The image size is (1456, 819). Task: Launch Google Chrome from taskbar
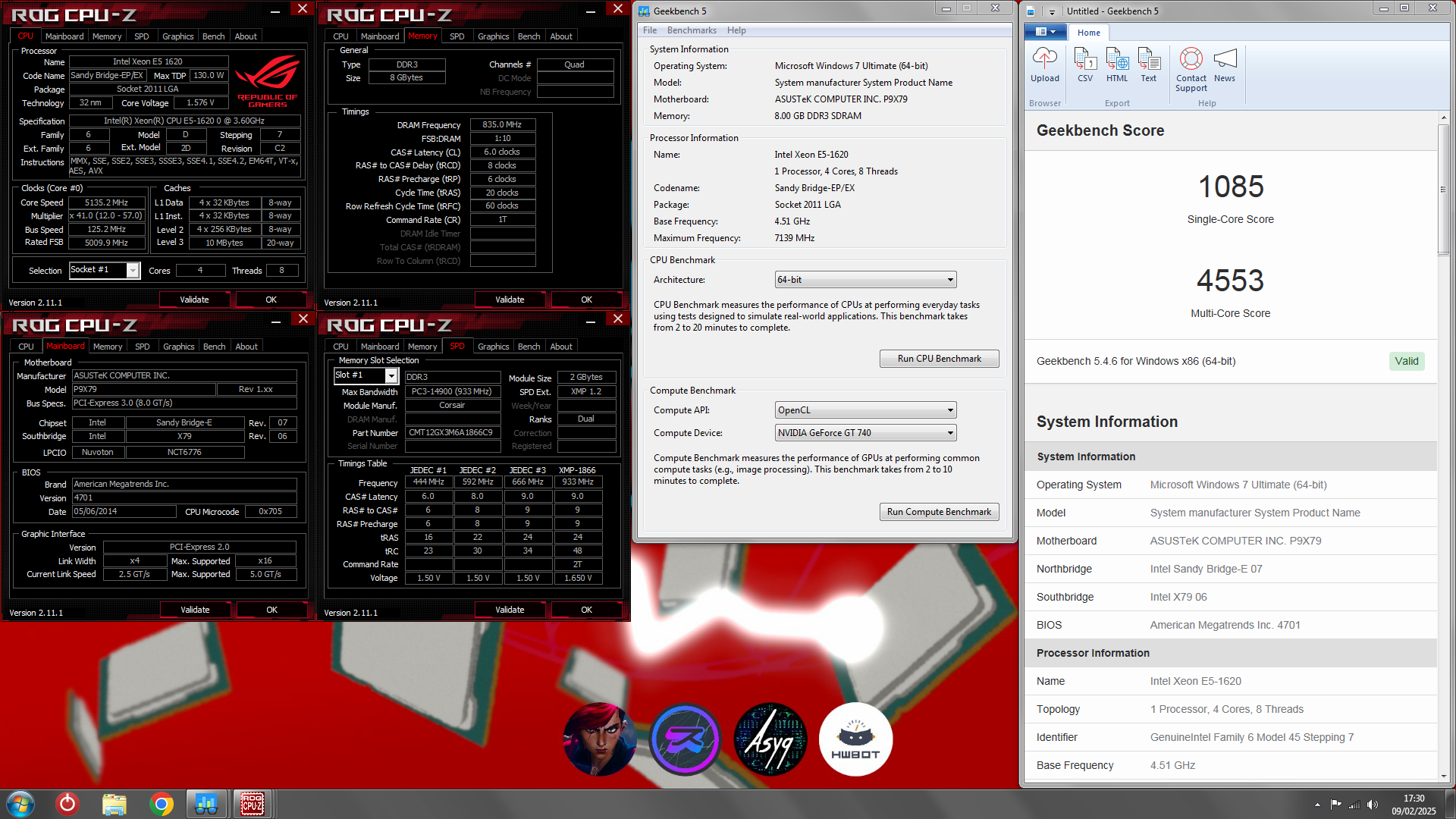click(161, 804)
